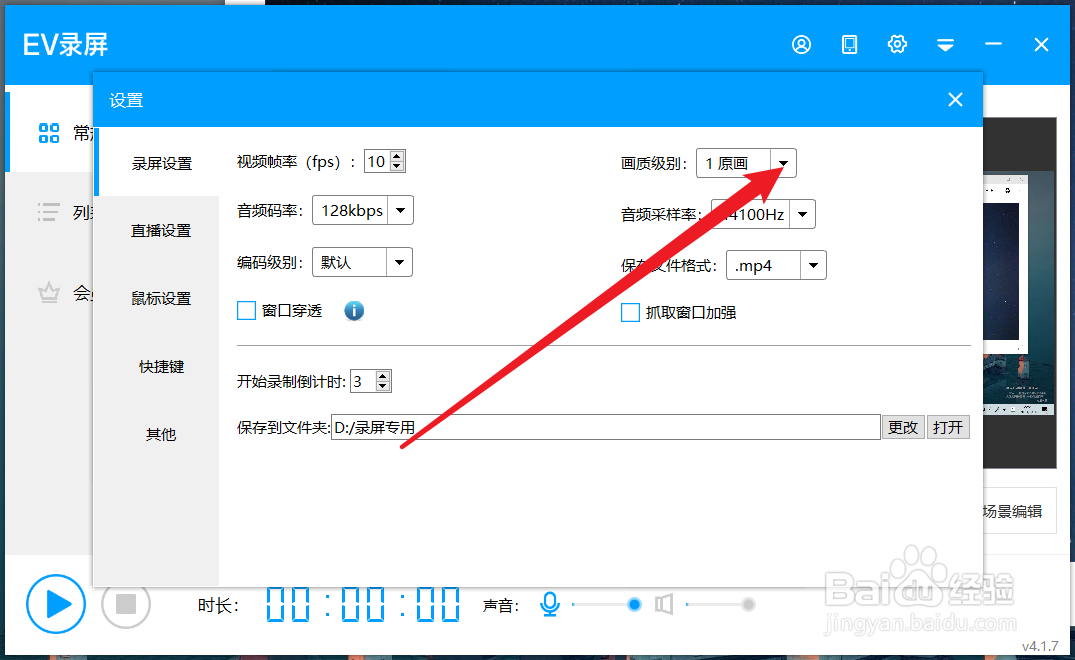Switch to the 鼠标设置 tab
Viewport: 1075px width, 660px height.
(x=161, y=299)
